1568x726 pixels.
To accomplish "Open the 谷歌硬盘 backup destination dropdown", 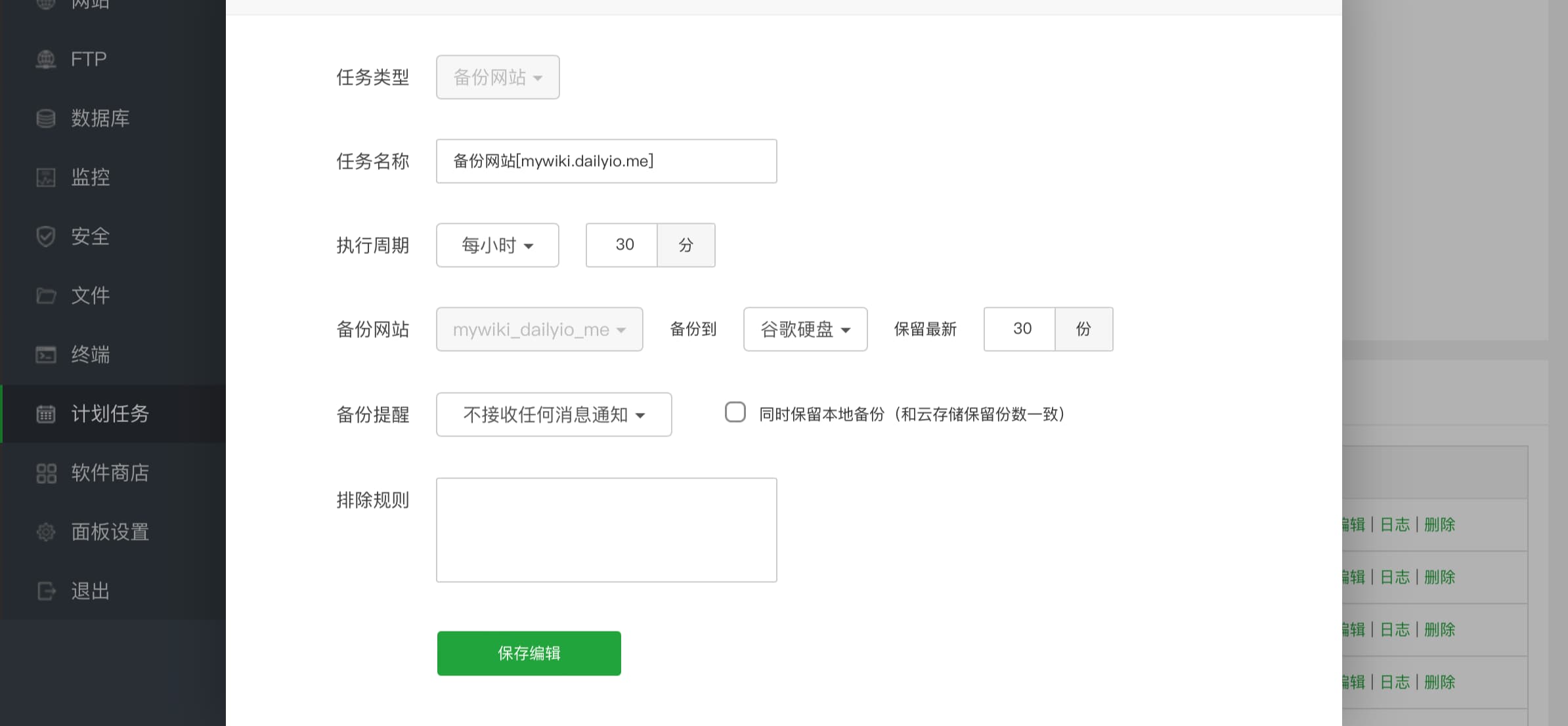I will click(x=806, y=330).
